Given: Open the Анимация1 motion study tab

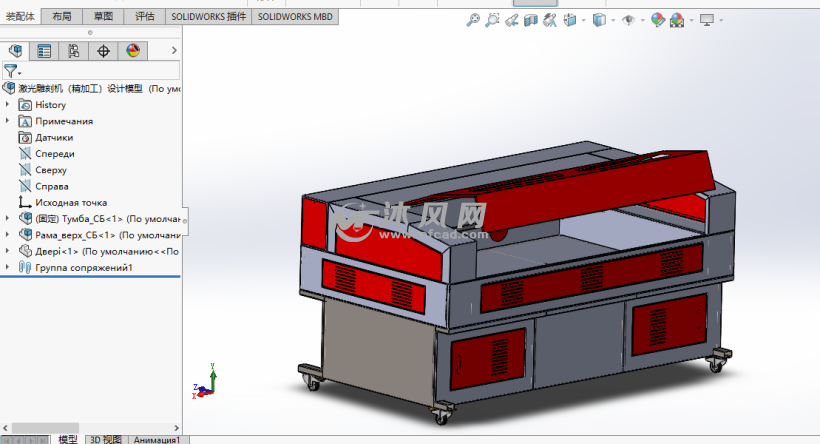Looking at the screenshot, I should click(157, 439).
